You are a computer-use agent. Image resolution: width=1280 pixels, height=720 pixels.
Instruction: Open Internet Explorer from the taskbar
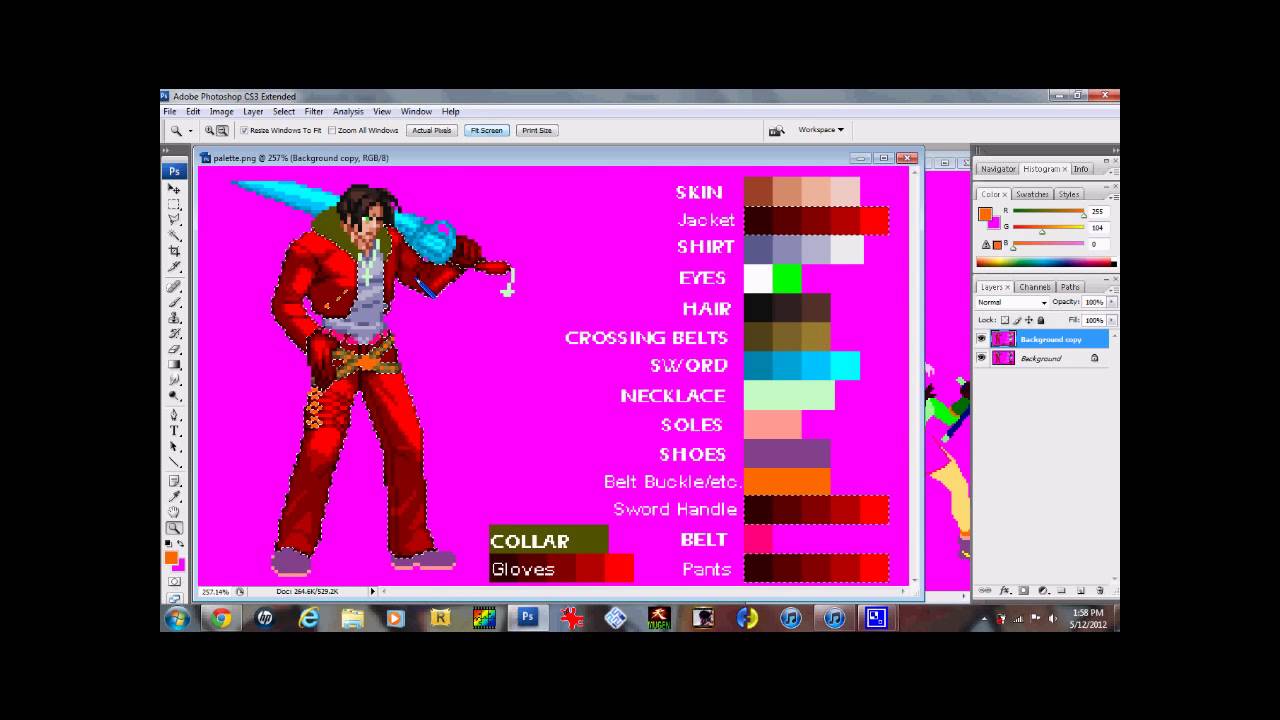(x=308, y=618)
